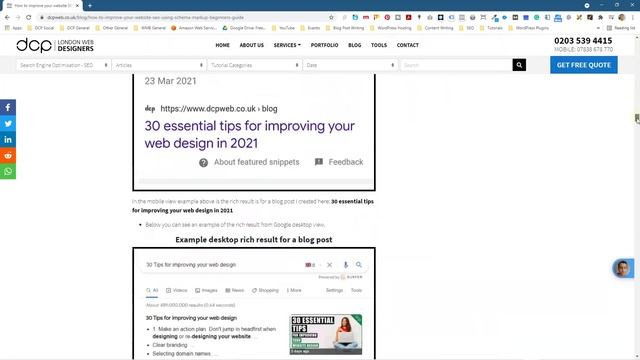640x360 pixels.
Task: Share the page via WhatsApp
Action: coord(8,171)
